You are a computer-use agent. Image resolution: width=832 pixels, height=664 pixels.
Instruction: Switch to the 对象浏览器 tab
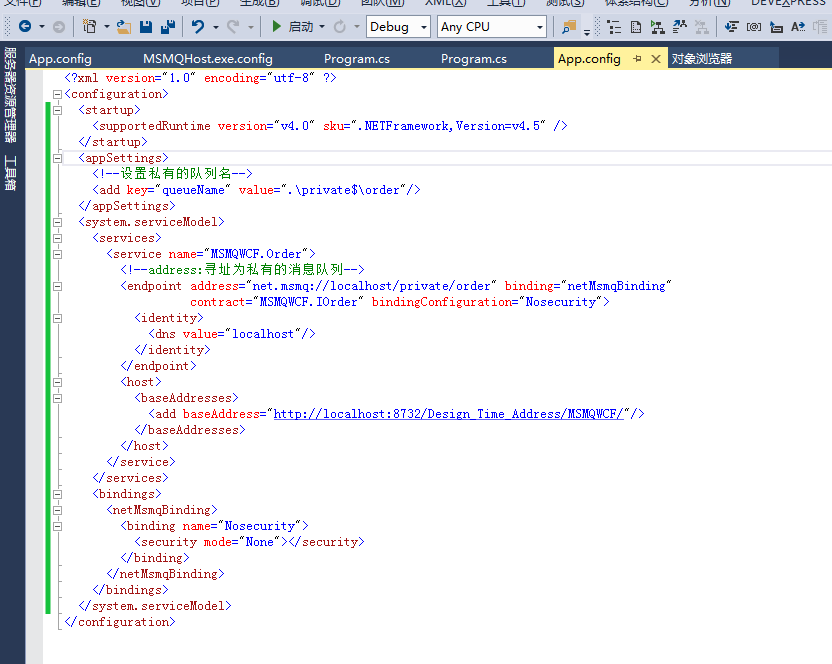pyautogui.click(x=701, y=58)
